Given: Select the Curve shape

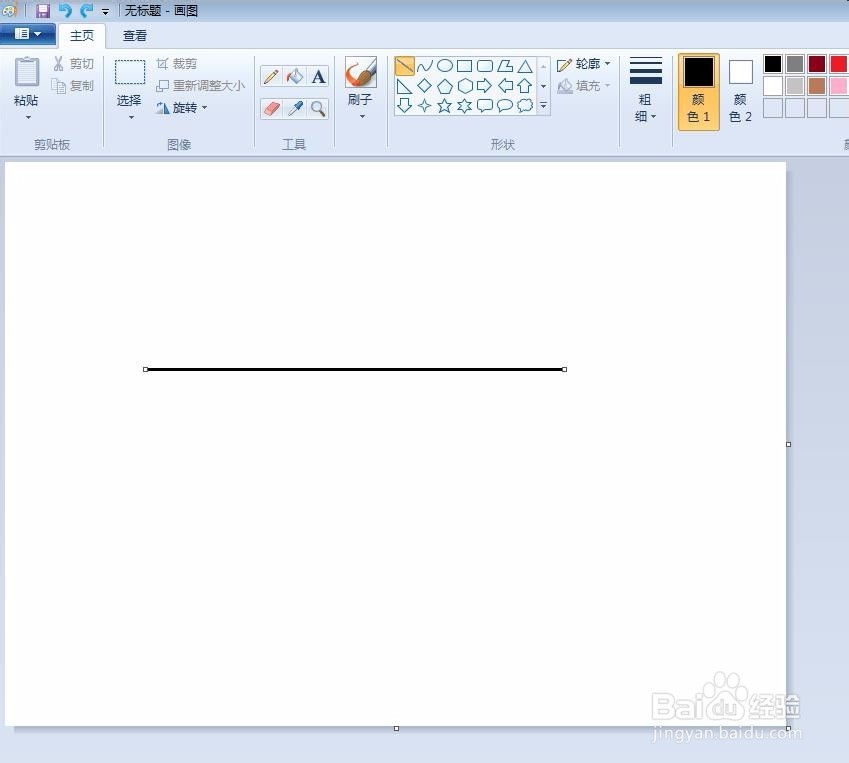Looking at the screenshot, I should coord(424,66).
